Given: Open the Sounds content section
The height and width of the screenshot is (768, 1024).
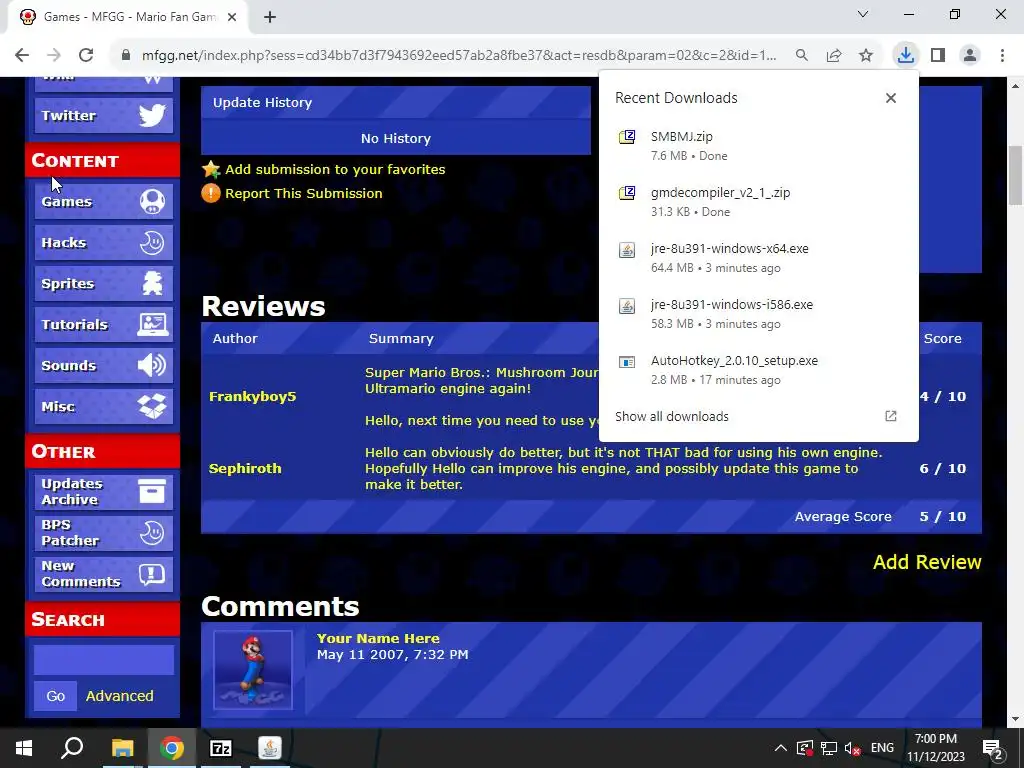Looking at the screenshot, I should tap(103, 365).
